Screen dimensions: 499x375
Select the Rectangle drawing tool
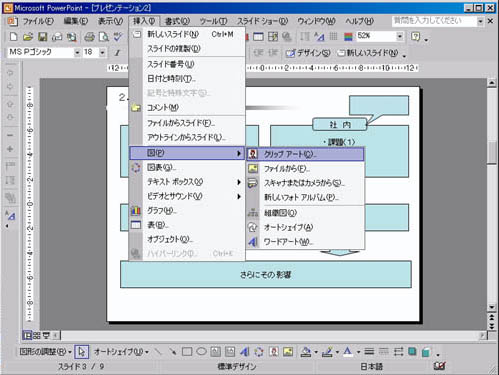click(187, 352)
